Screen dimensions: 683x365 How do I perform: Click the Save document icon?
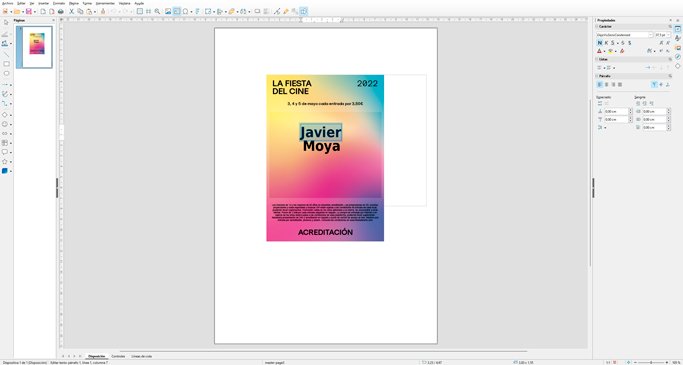29,11
